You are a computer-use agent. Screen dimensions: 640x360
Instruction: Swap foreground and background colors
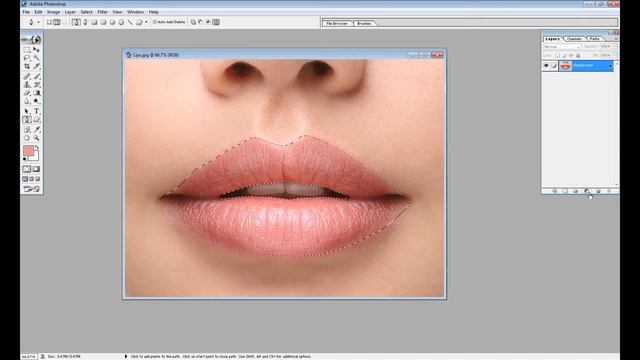(x=37, y=147)
